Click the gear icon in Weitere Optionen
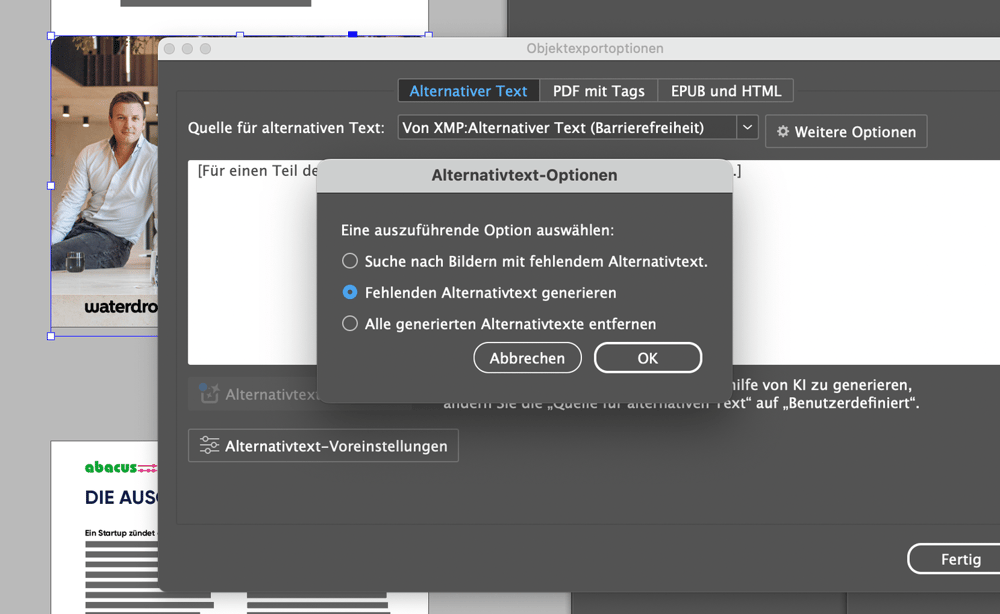Image resolution: width=1000 pixels, height=614 pixels. (x=783, y=131)
